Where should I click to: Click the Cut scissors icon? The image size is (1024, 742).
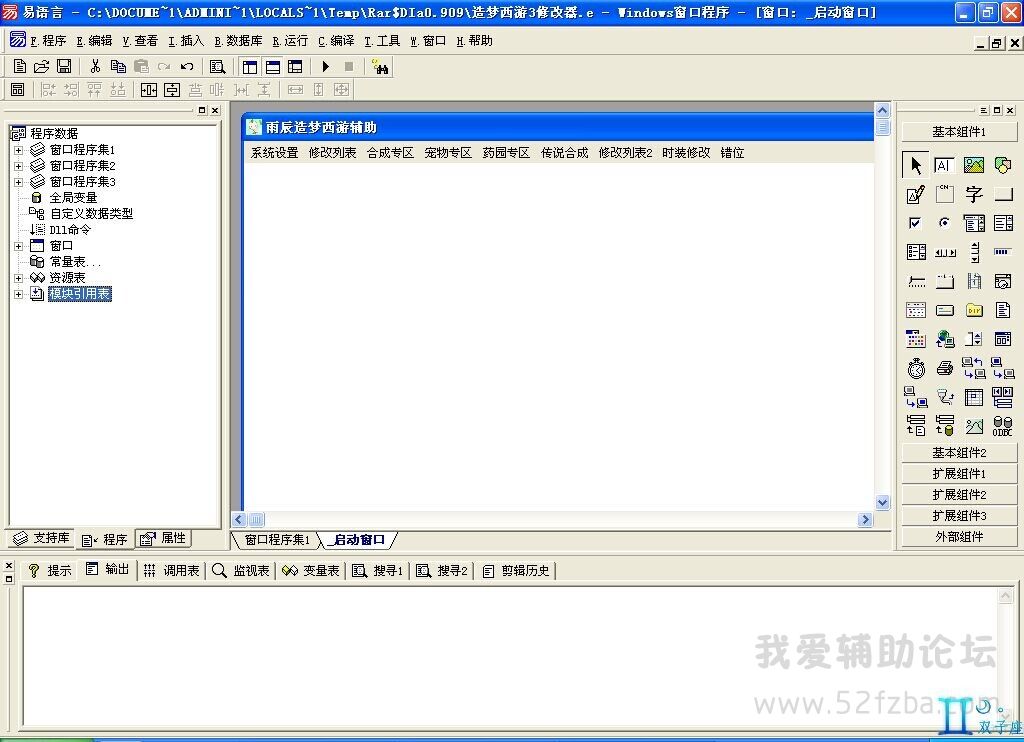[x=95, y=66]
